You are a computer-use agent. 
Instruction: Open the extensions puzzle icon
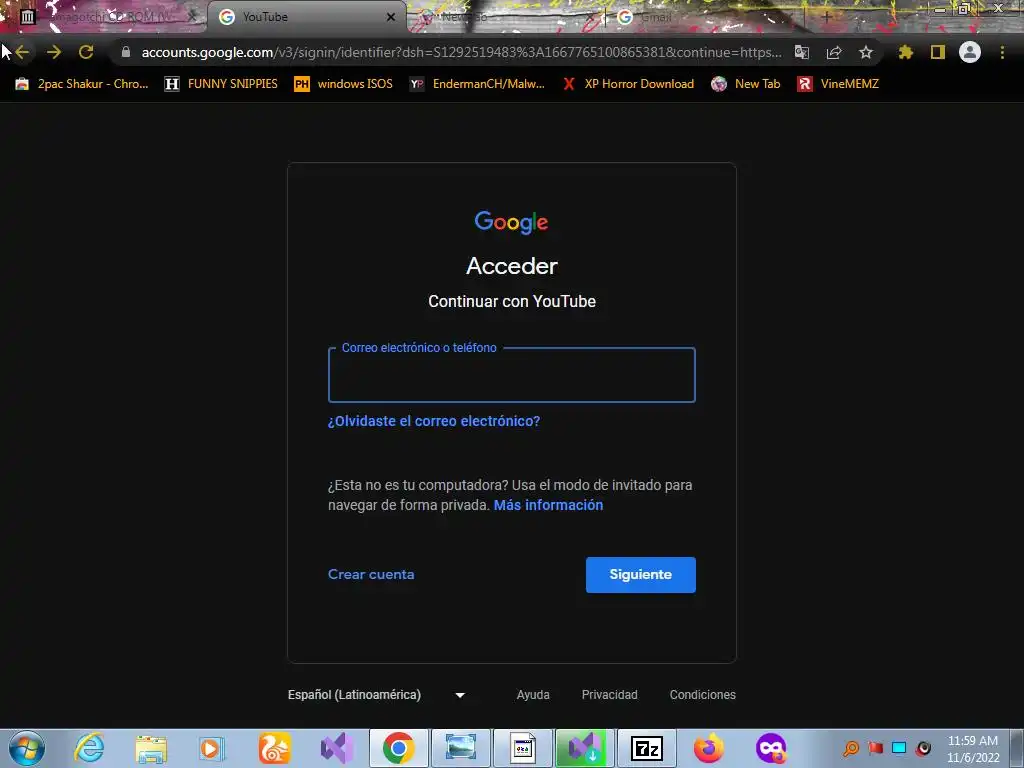click(905, 52)
